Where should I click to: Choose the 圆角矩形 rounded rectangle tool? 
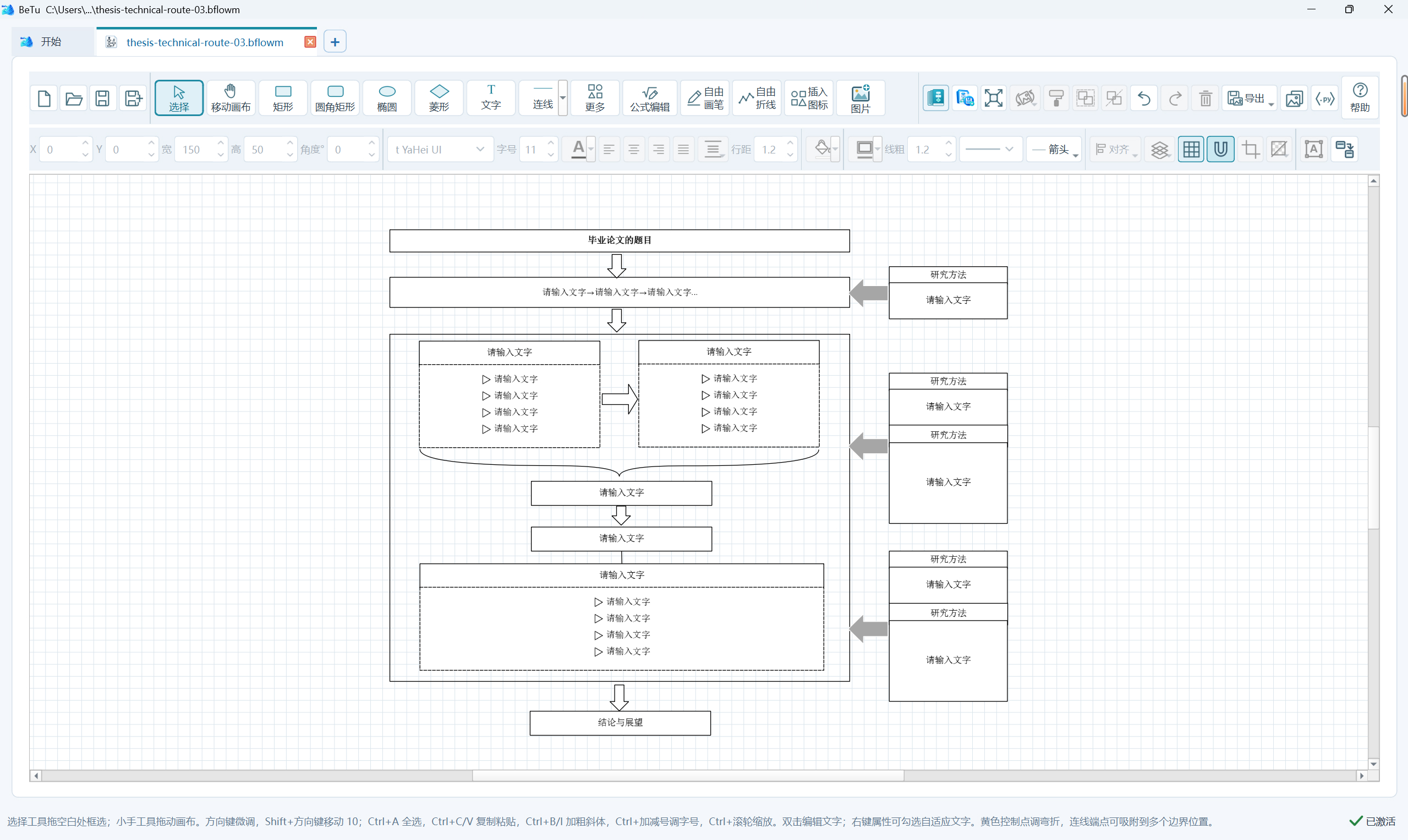(335, 98)
